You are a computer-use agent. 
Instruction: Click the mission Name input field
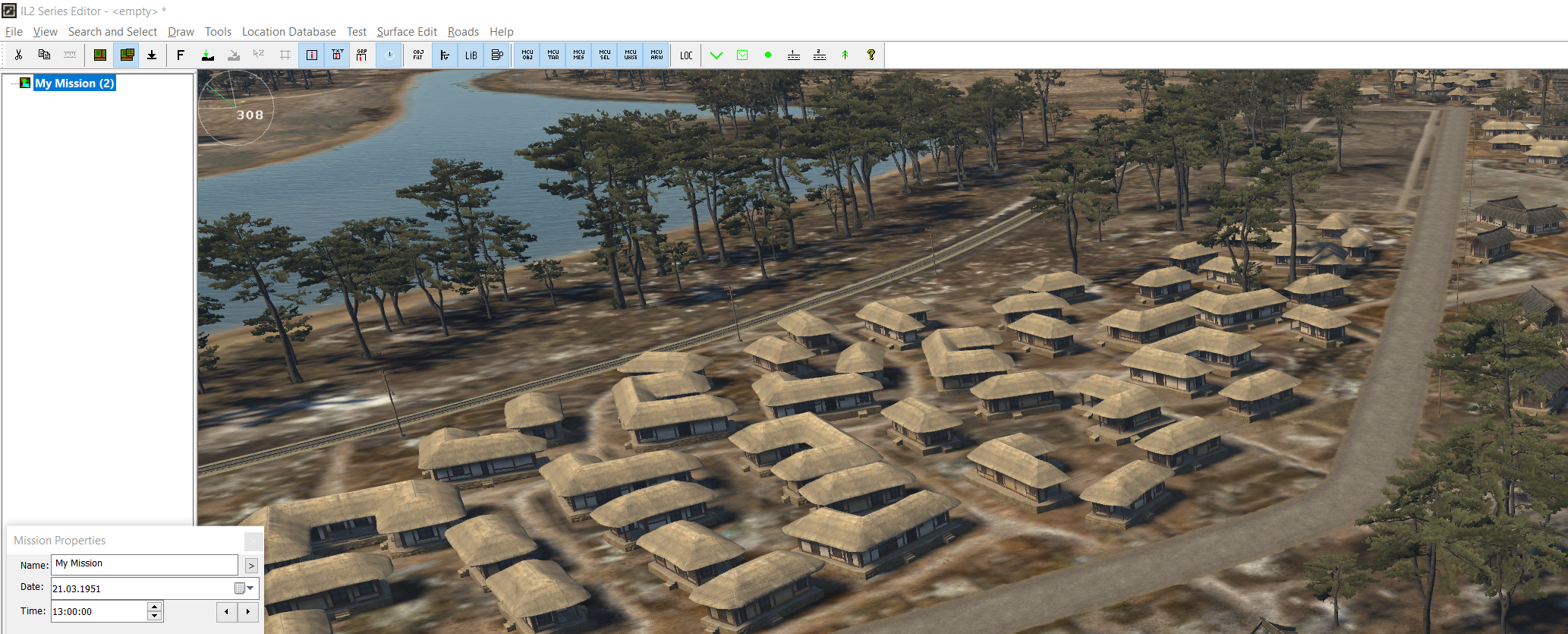click(144, 564)
